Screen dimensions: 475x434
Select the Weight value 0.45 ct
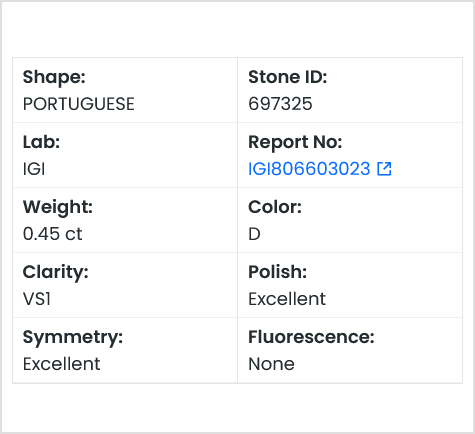coord(52,234)
